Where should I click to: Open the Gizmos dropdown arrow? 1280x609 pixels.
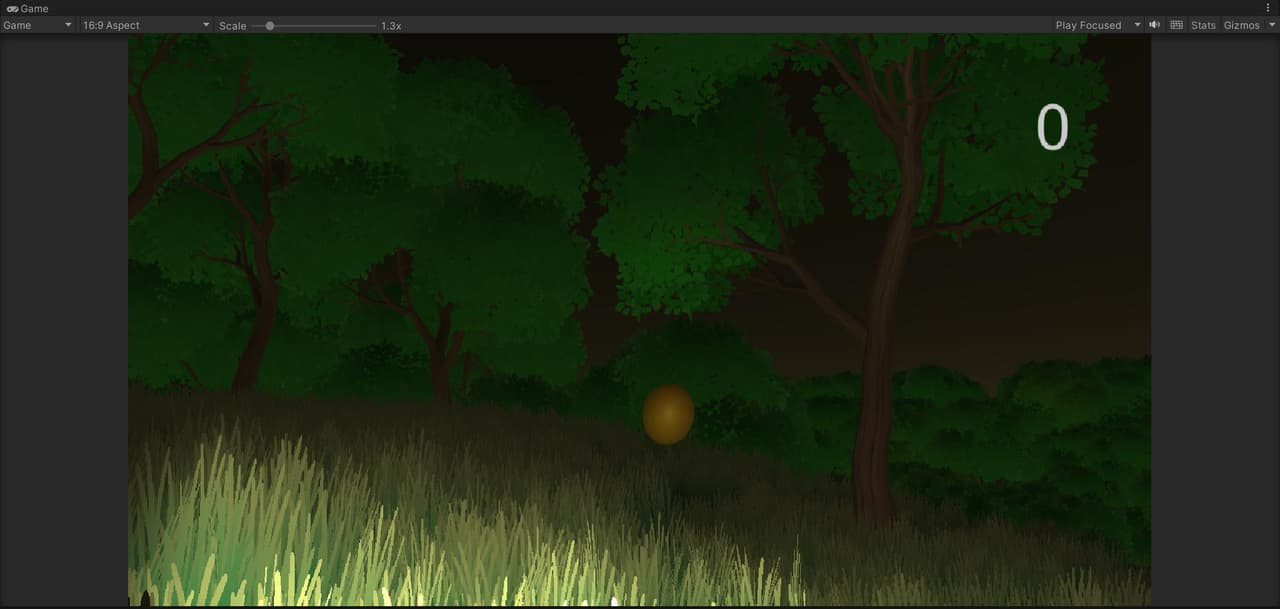pos(1271,25)
